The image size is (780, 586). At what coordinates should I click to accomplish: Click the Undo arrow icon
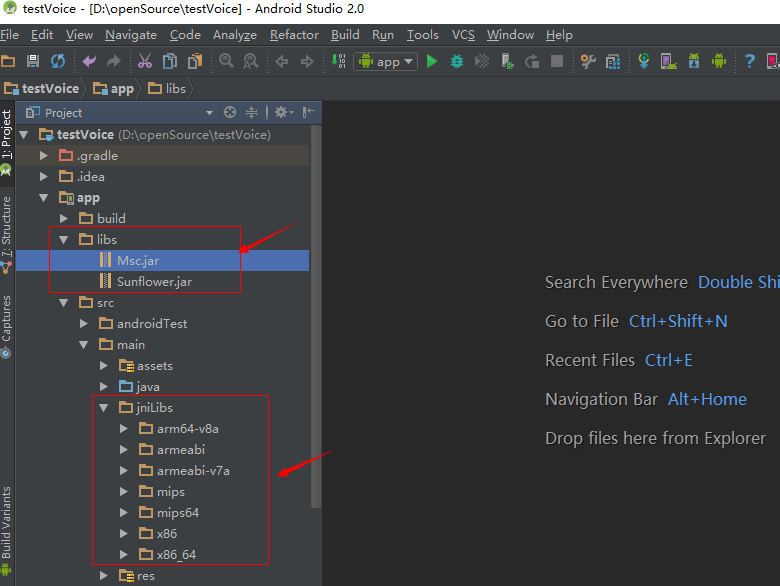click(x=90, y=62)
